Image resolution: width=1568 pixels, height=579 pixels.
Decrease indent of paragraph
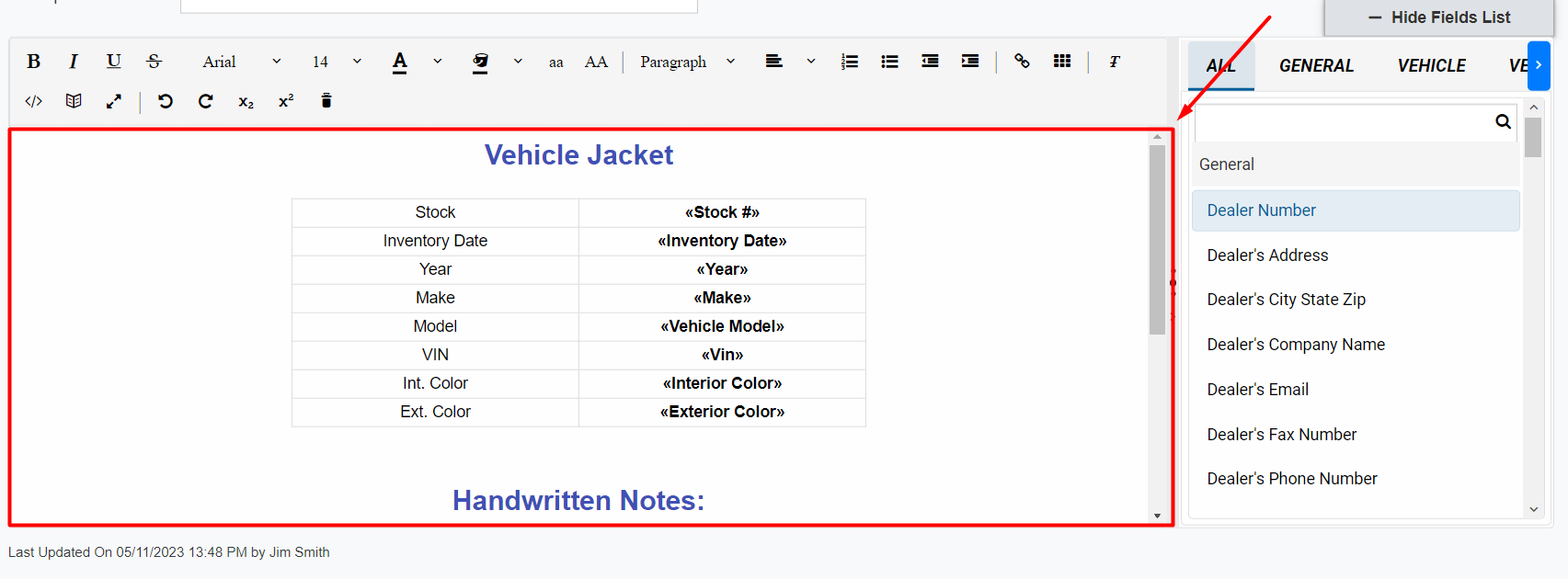tap(930, 62)
